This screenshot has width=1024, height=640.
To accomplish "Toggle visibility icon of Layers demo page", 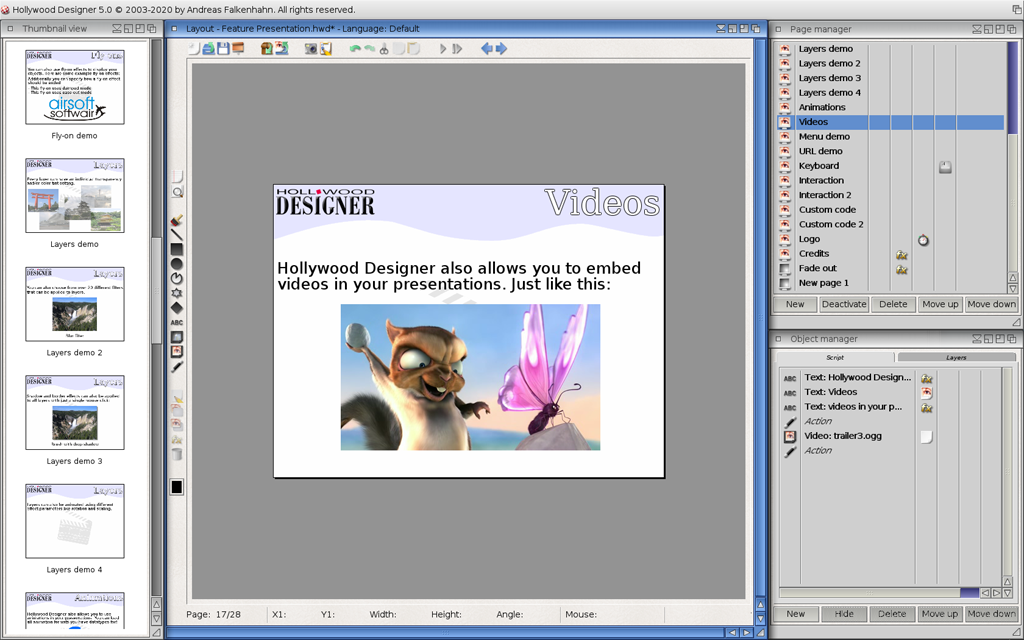I will pos(785,49).
